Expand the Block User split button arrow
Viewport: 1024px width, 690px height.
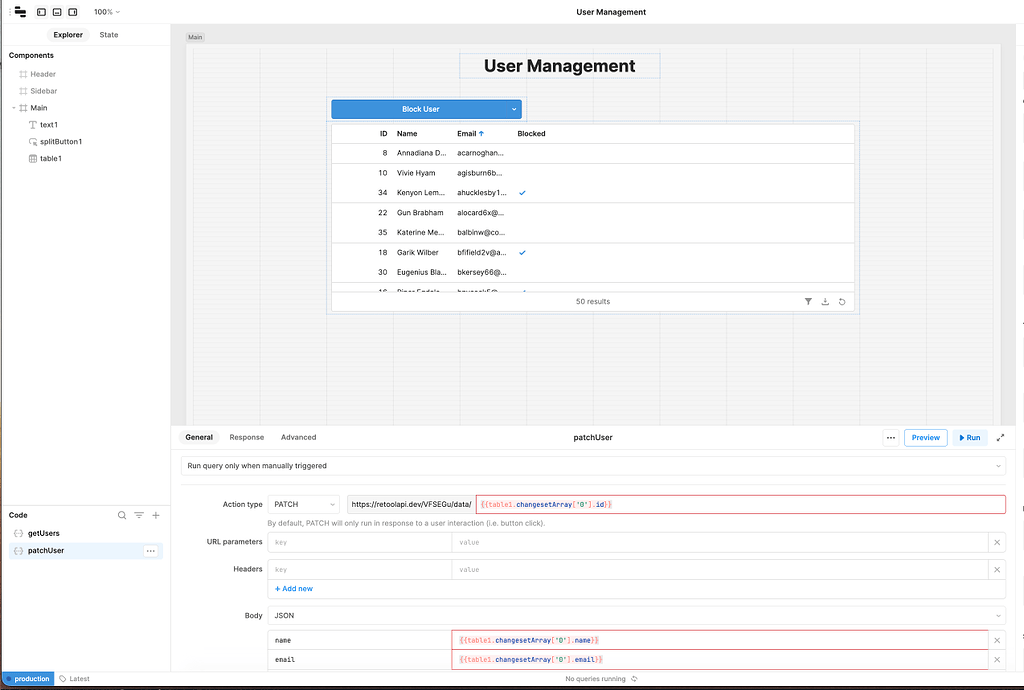515,109
